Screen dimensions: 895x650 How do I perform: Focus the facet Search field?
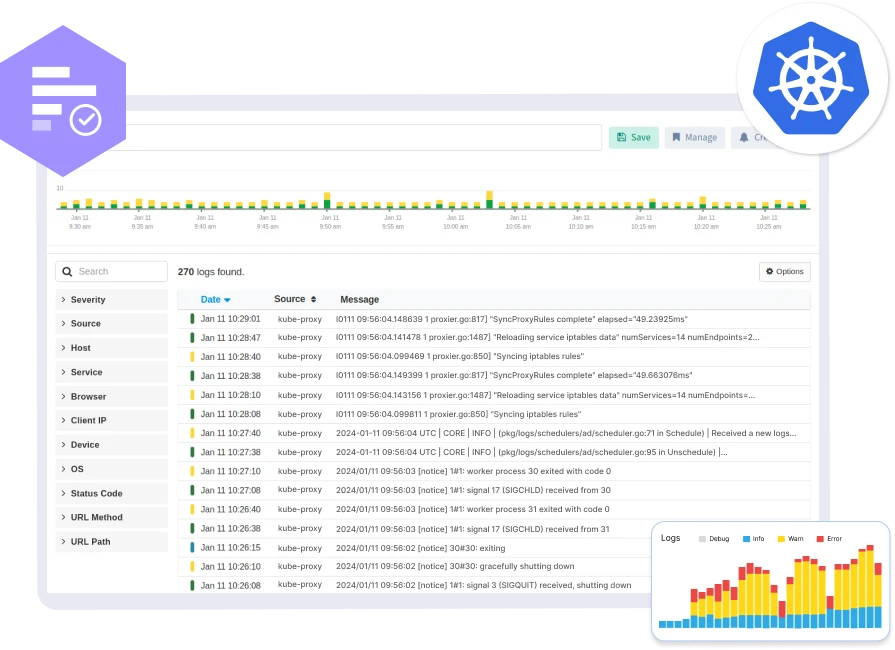(111, 272)
